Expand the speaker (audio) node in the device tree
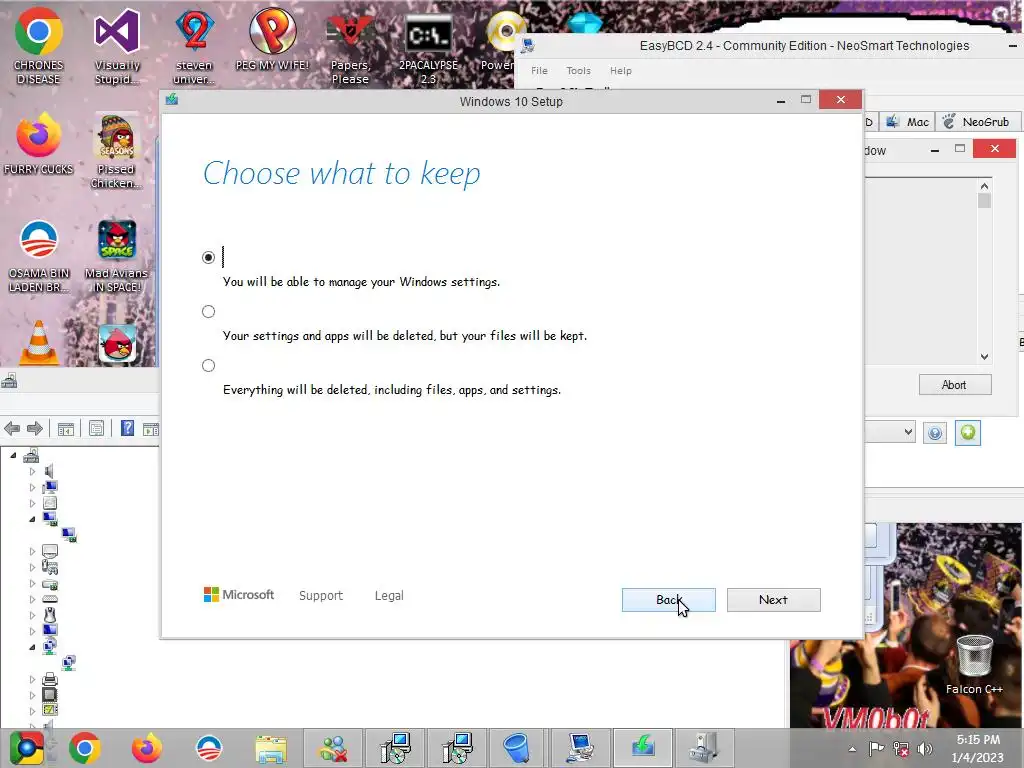Viewport: 1024px width, 768px height. point(33,471)
